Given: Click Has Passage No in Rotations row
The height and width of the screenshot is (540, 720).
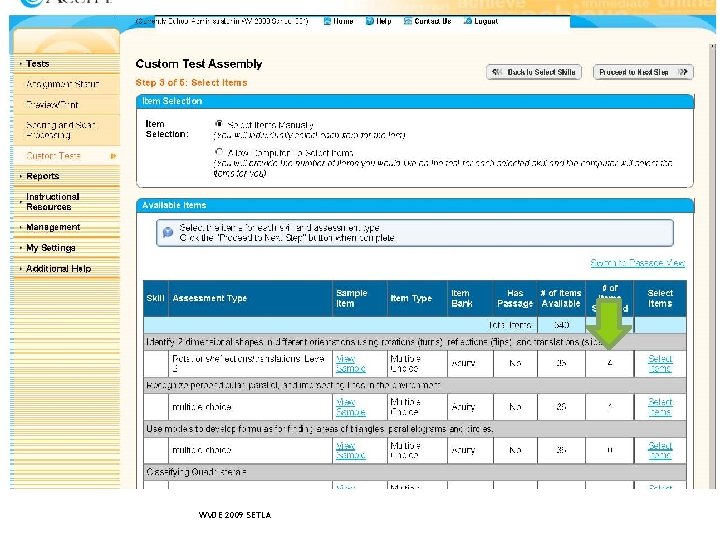Looking at the screenshot, I should [x=515, y=364].
